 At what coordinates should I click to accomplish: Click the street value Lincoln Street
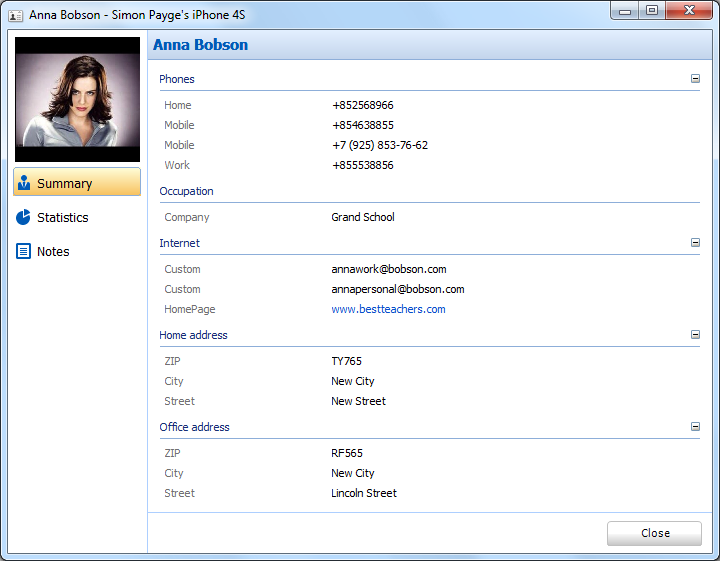click(x=364, y=493)
